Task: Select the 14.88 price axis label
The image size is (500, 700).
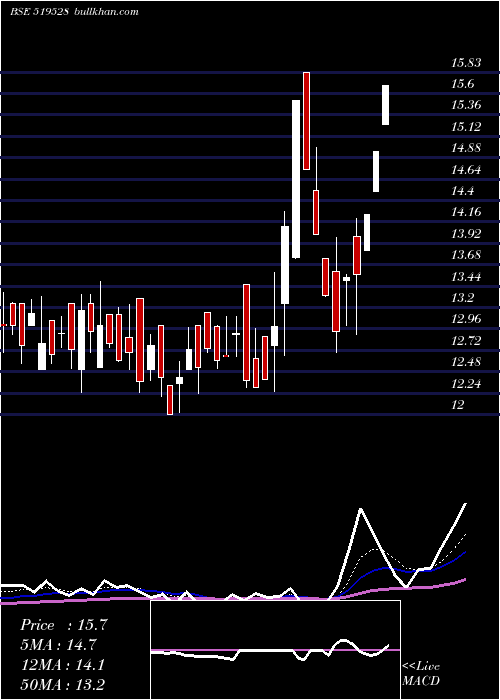Action: click(466, 148)
